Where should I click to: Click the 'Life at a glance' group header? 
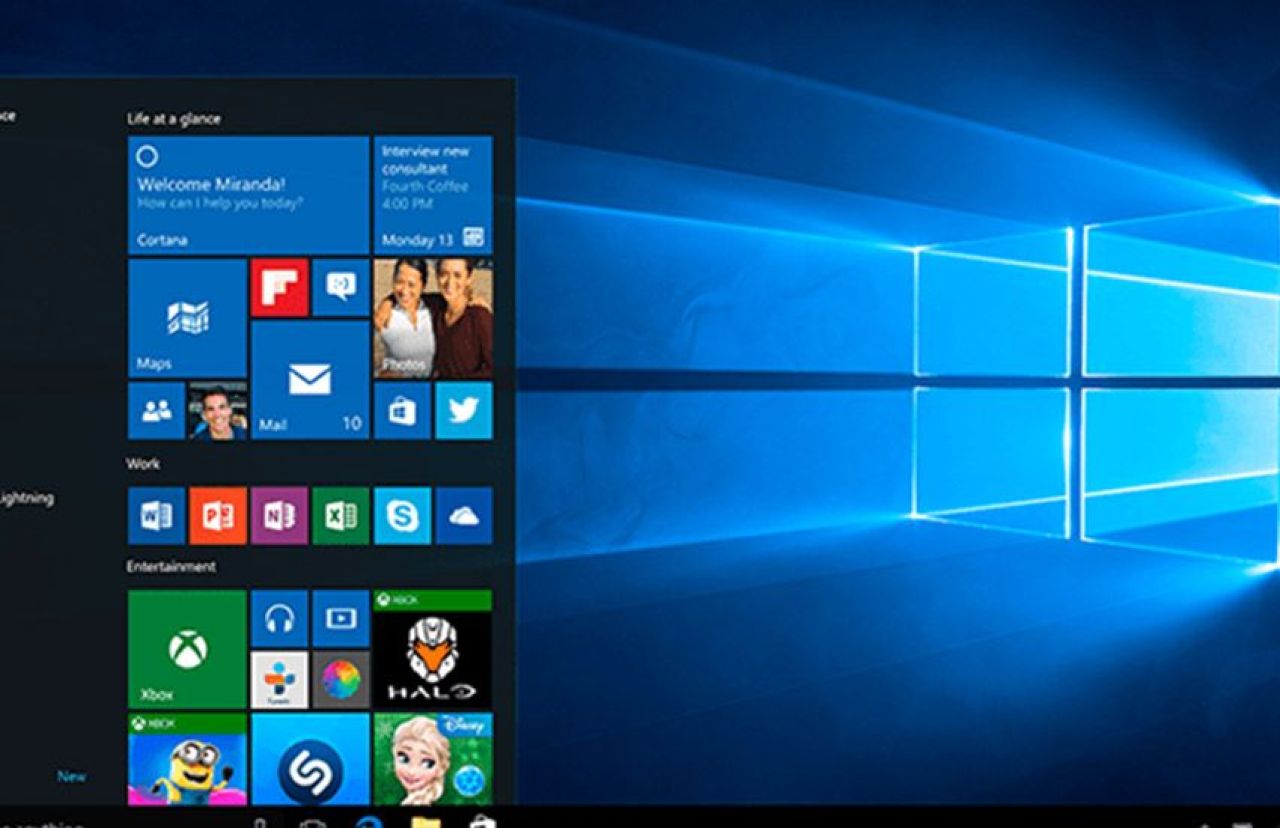tap(174, 118)
